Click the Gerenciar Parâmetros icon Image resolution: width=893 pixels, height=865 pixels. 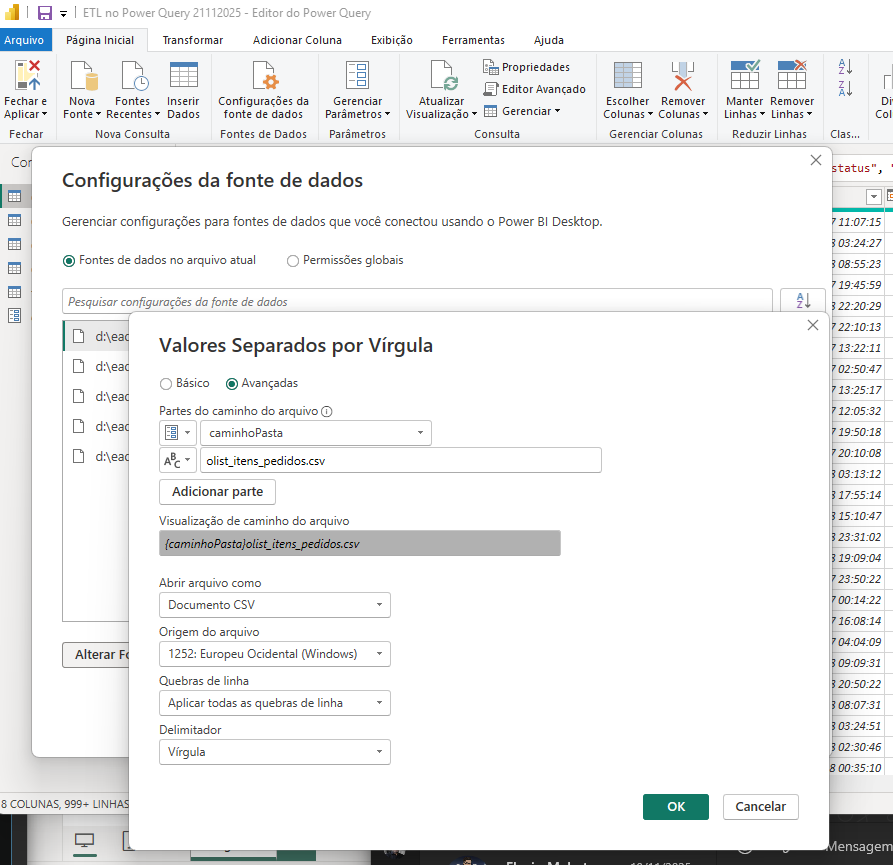357,77
